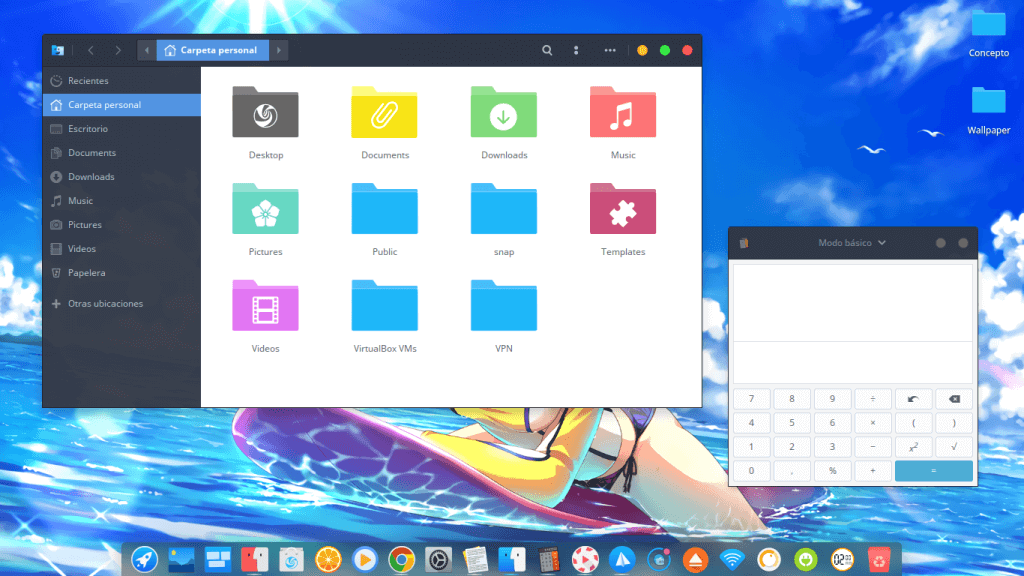The image size is (1024, 576).
Task: Click the calculator open parenthesis button
Action: (913, 423)
